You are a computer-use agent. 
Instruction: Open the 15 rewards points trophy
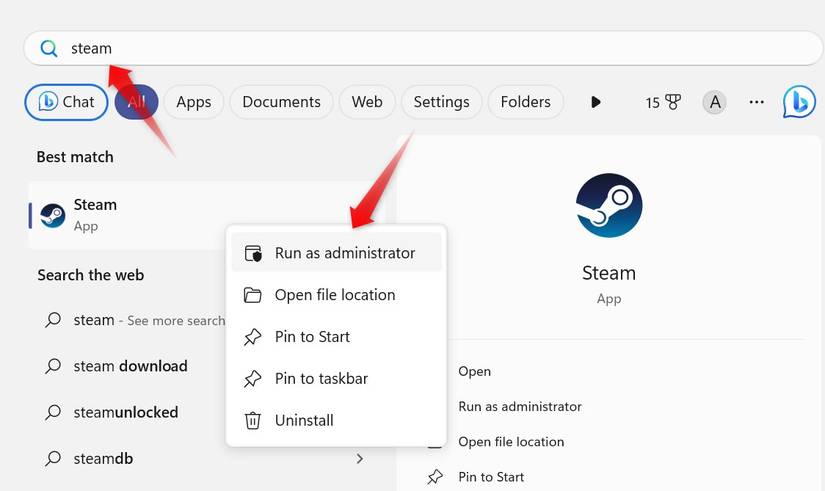coord(663,102)
